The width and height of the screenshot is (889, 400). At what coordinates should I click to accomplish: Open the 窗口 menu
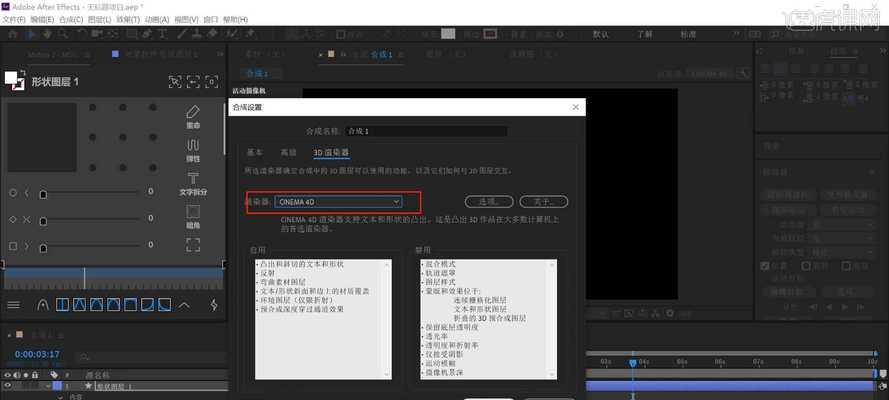point(210,20)
